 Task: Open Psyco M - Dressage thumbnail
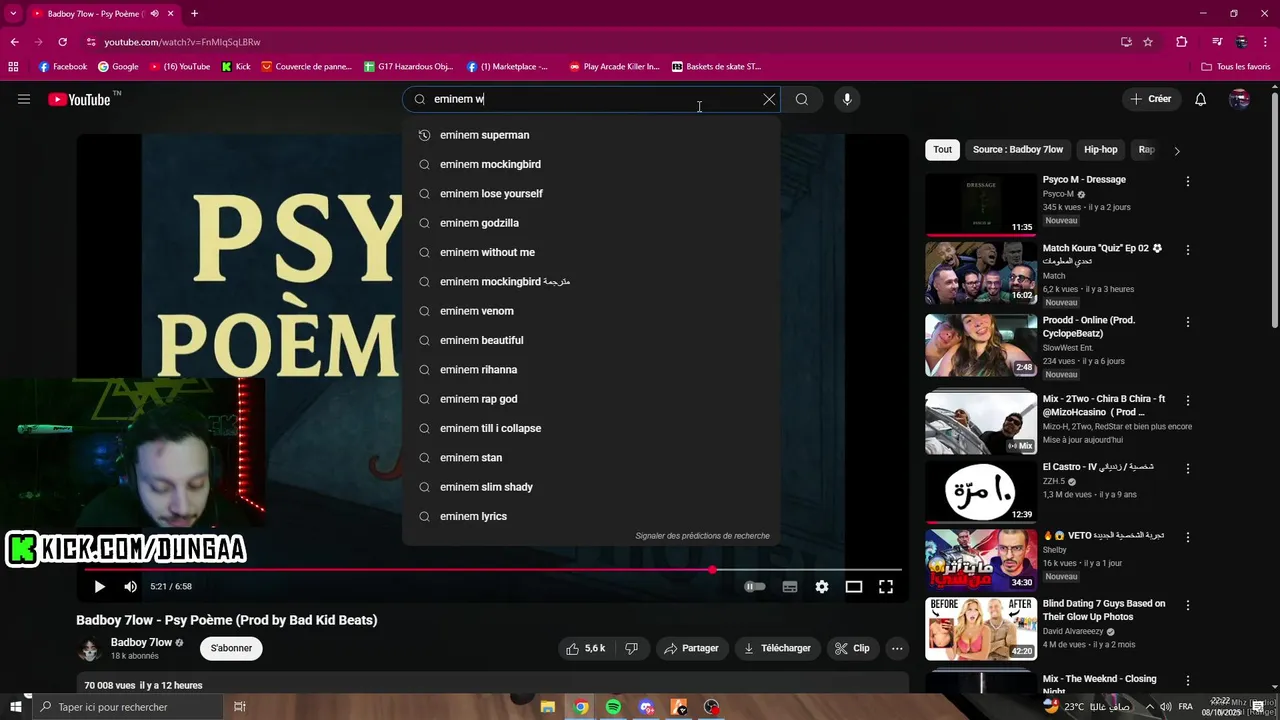tap(981, 205)
